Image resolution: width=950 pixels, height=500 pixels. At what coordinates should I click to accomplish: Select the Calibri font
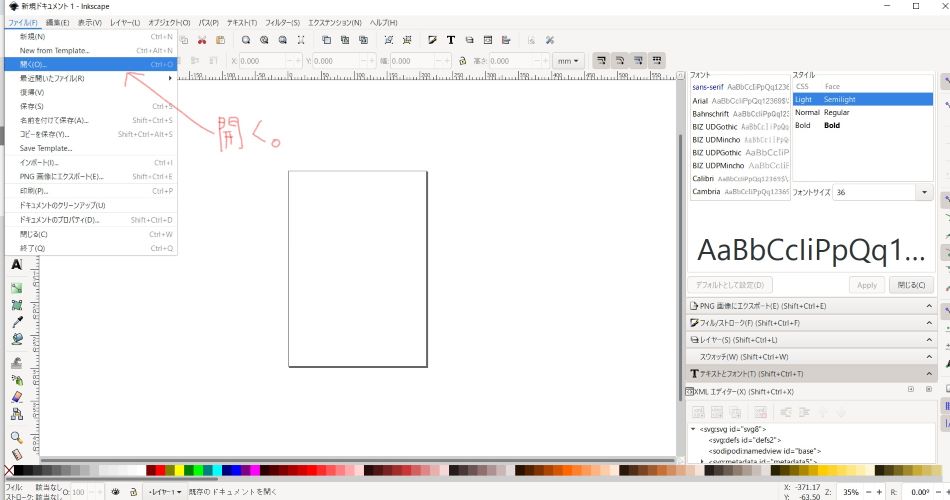pyautogui.click(x=739, y=179)
